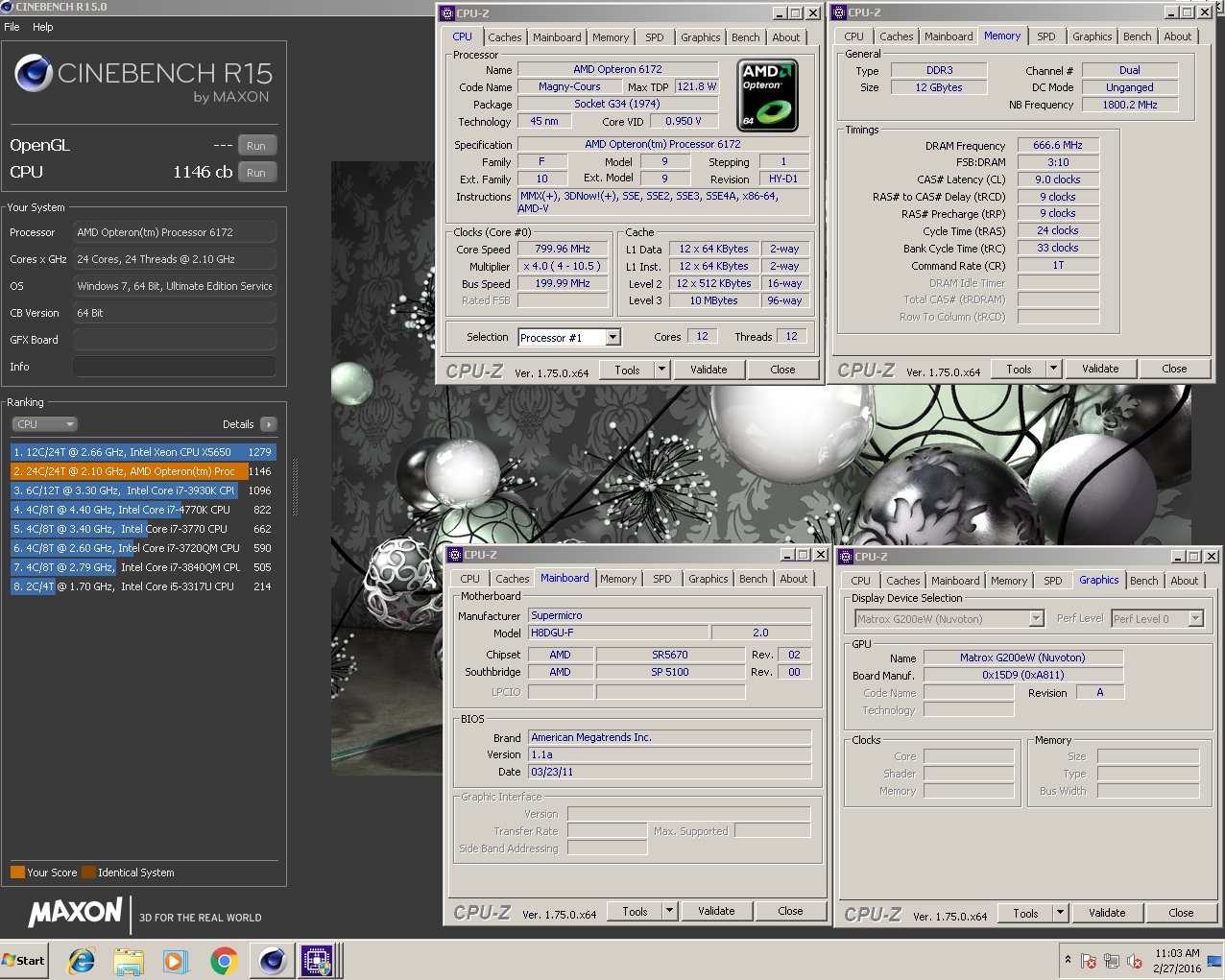Click CPU-Z title bar icon of Memory window
The height and width of the screenshot is (980, 1225).
(x=839, y=12)
